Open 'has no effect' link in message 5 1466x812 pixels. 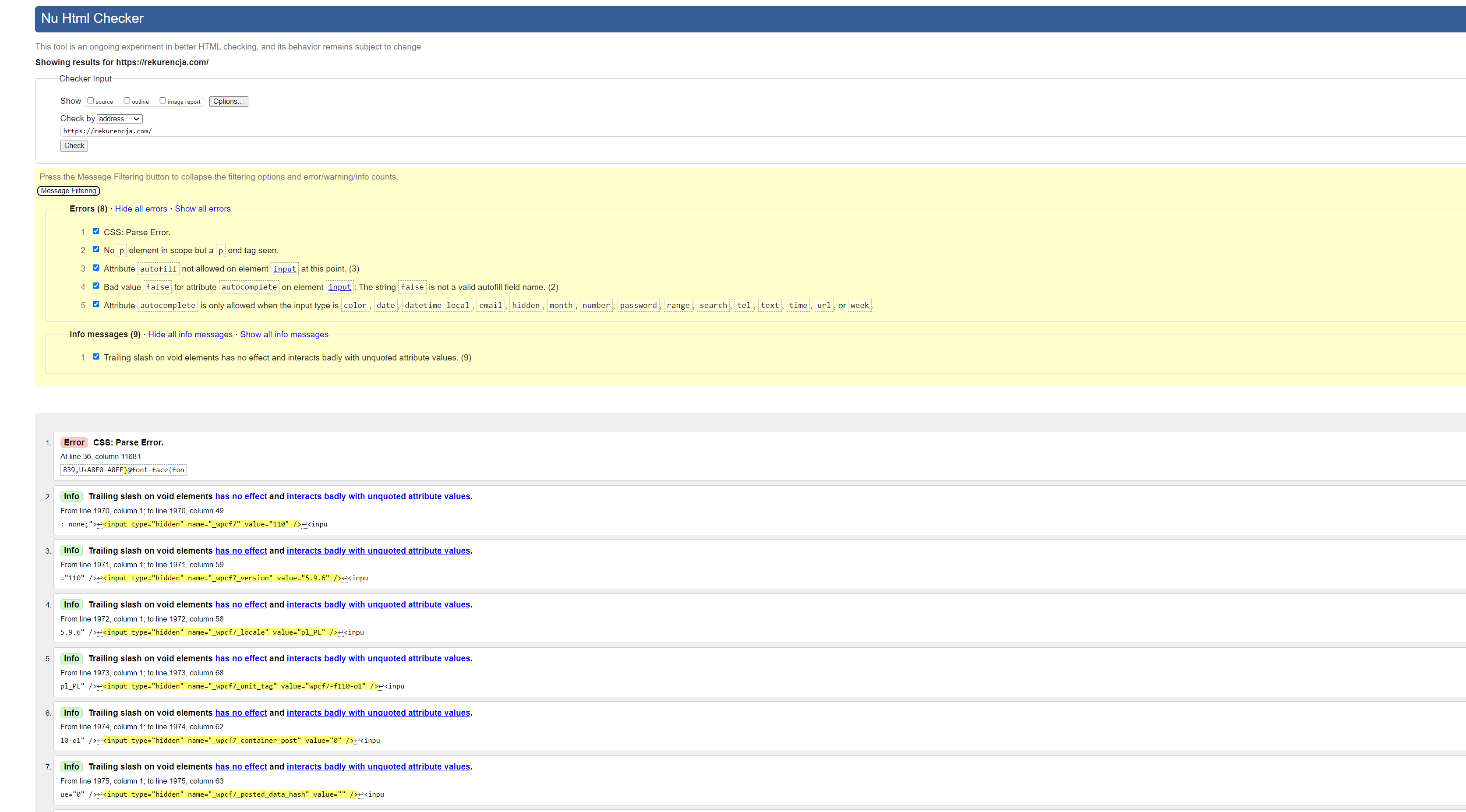tap(241, 659)
